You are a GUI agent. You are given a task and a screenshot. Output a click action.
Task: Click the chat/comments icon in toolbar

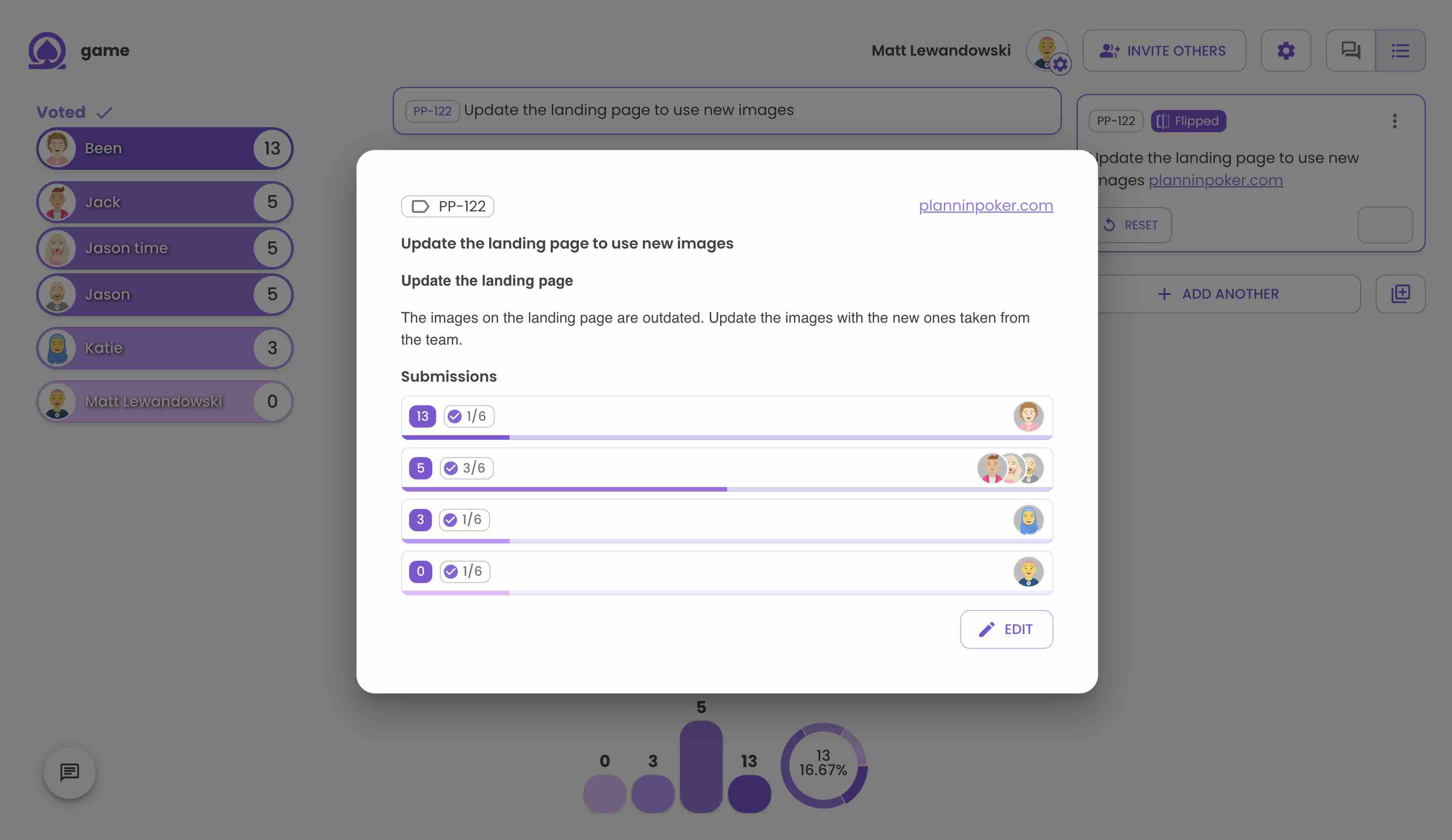[1351, 50]
